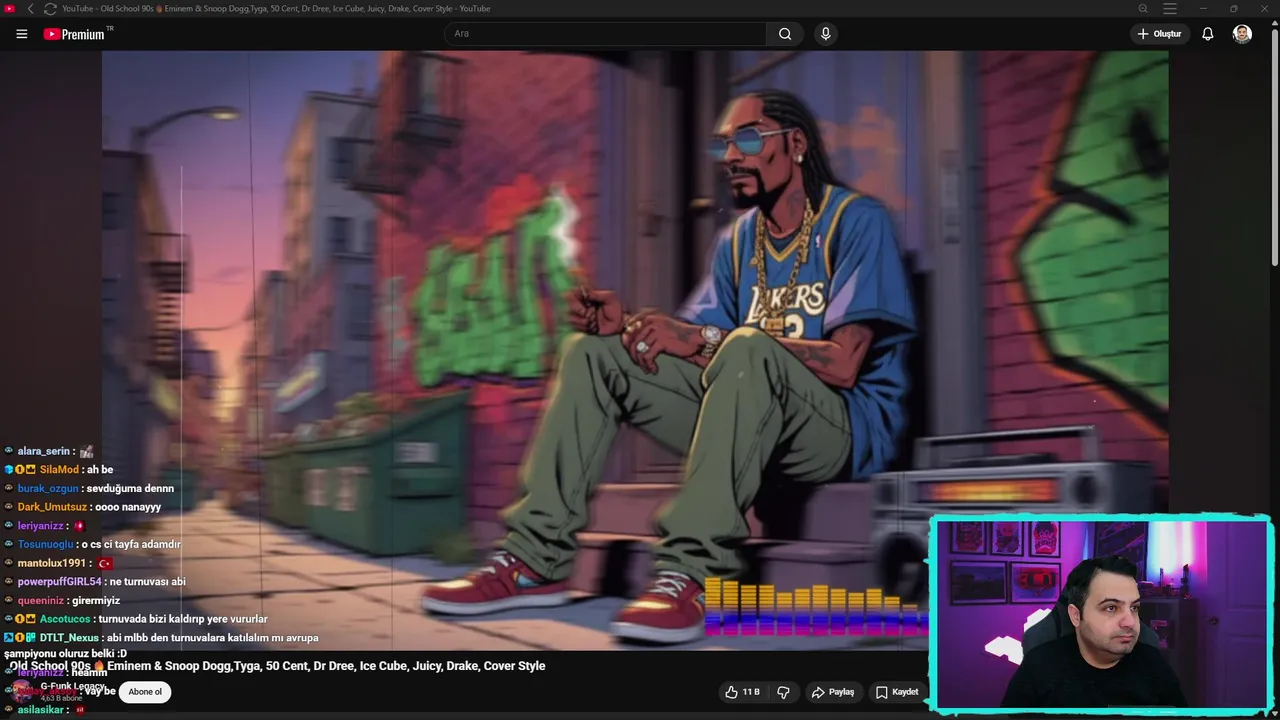The height and width of the screenshot is (720, 1280).
Task: Open the notifications bell
Action: [x=1208, y=34]
